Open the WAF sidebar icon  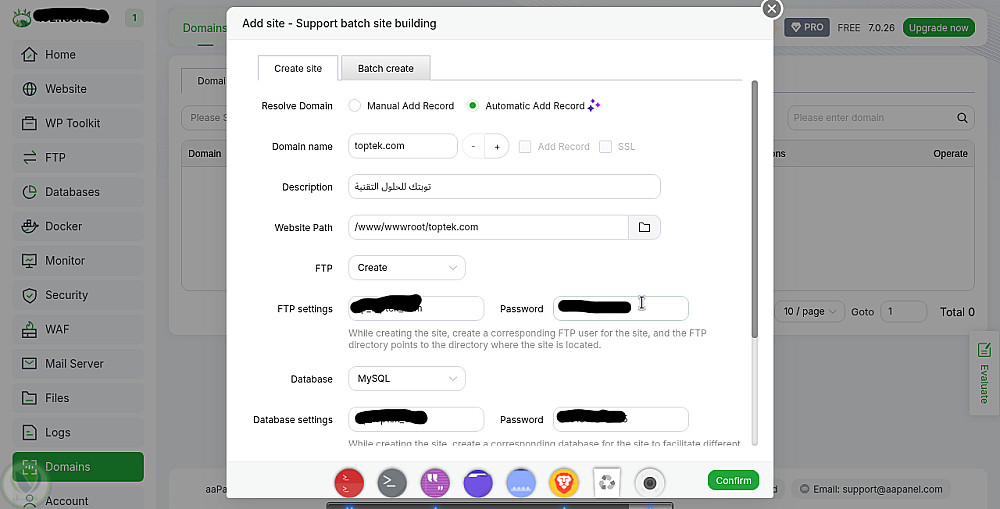pyautogui.click(x=29, y=330)
